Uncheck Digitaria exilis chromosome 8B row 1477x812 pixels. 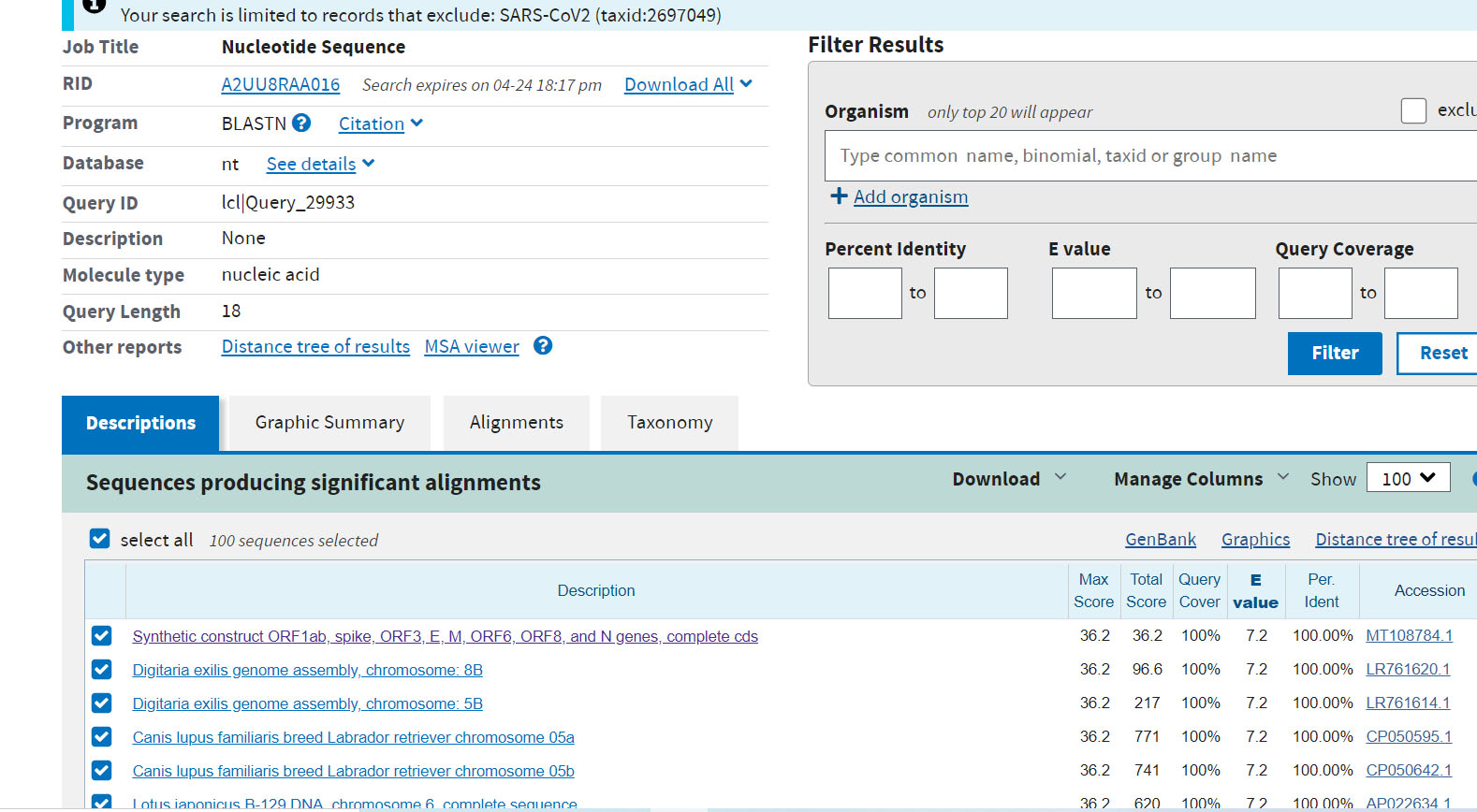click(101, 670)
